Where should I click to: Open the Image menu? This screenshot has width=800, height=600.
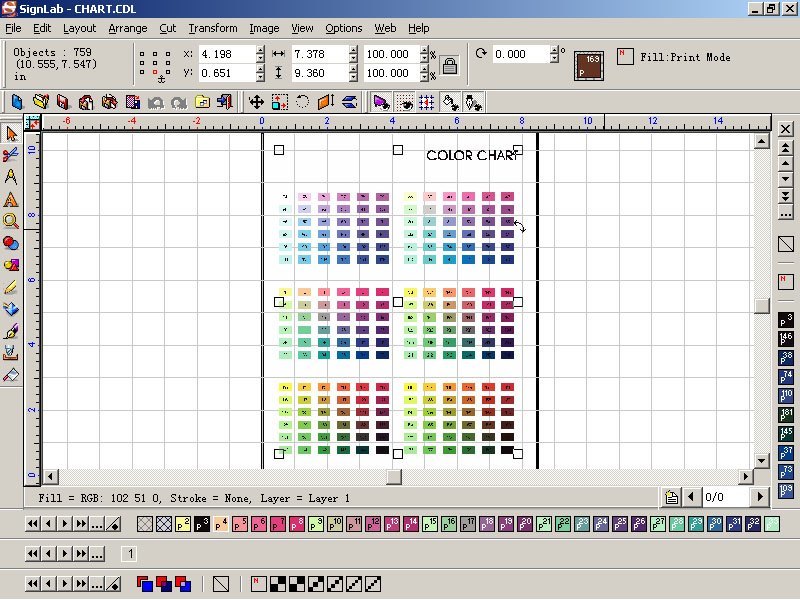tap(264, 28)
